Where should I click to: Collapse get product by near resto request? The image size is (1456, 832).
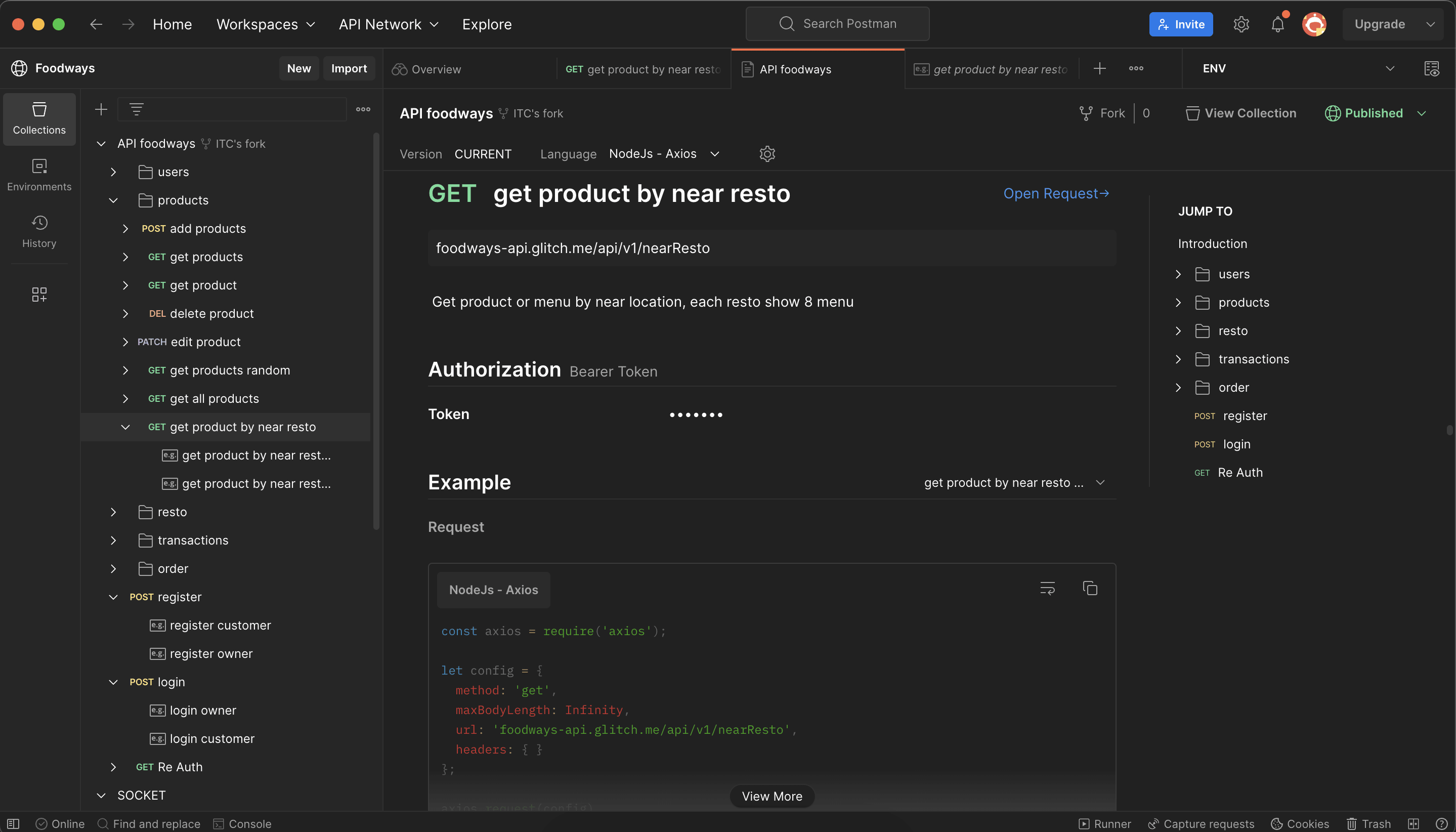point(125,427)
